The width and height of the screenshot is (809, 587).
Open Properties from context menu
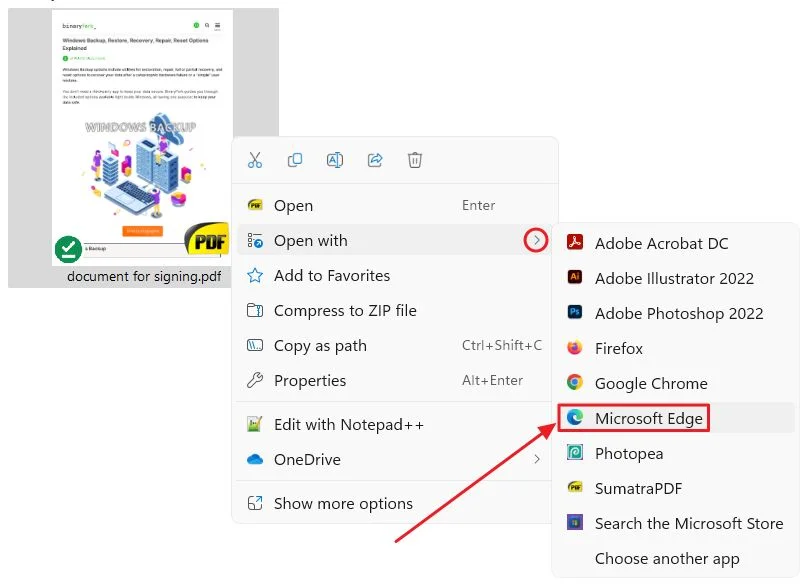click(395, 380)
